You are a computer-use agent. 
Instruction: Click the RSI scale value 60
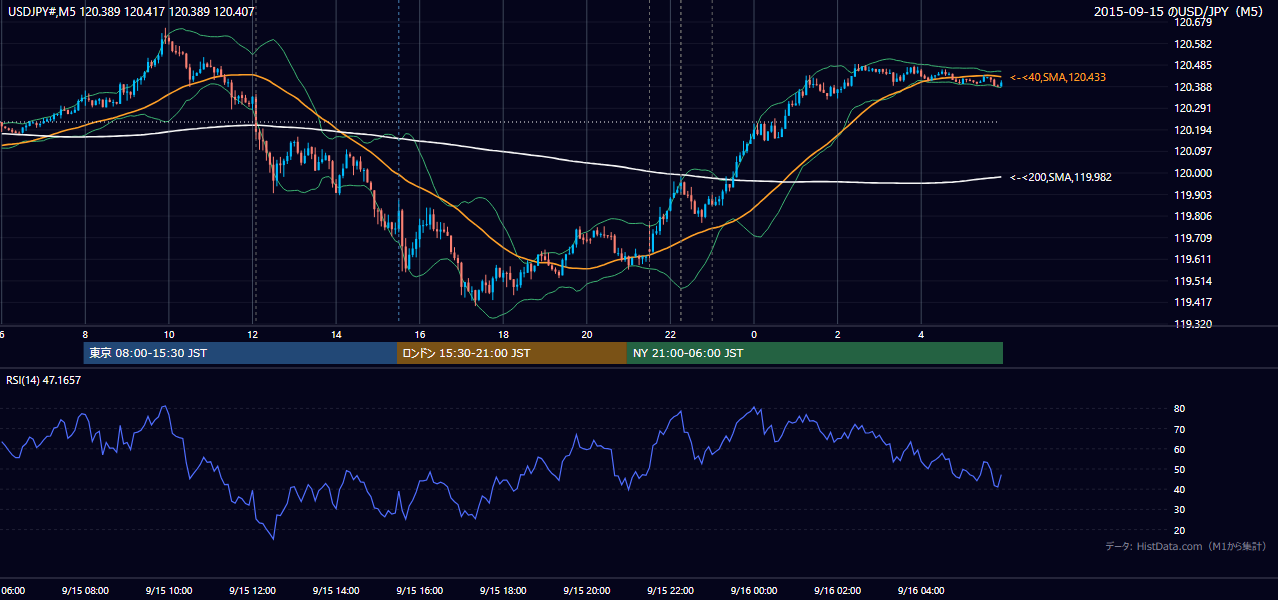[1180, 449]
